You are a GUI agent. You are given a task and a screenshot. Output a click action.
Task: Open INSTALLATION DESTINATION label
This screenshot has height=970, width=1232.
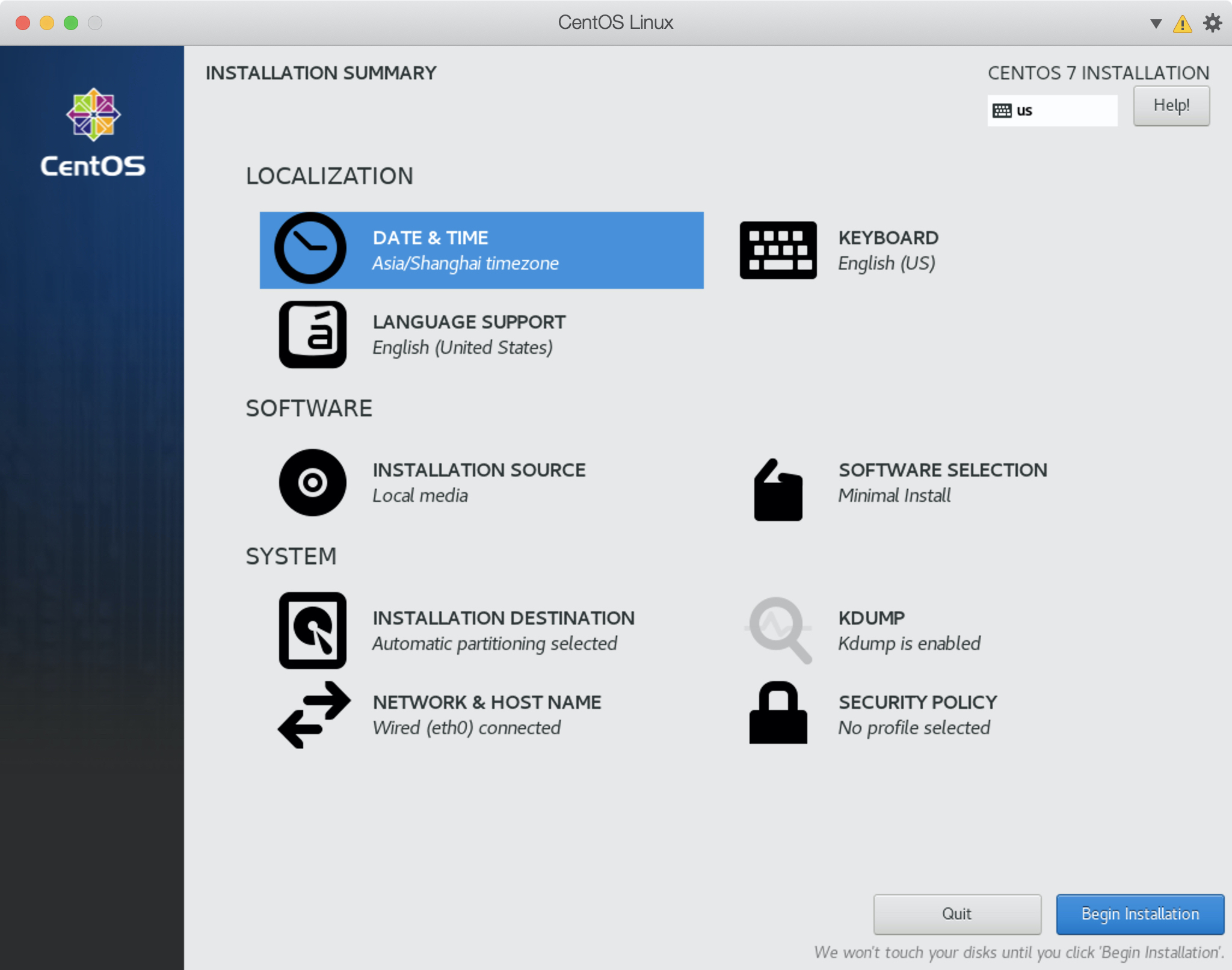pos(504,618)
